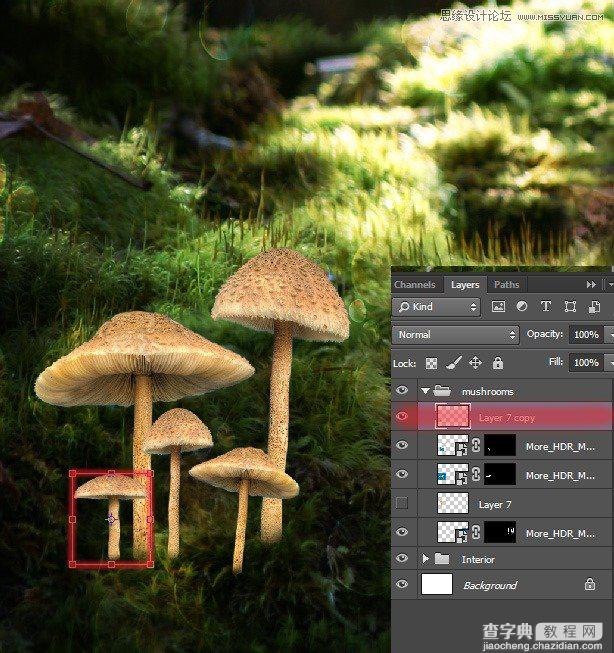Filter for smart objects icon
Image resolution: width=614 pixels, height=653 pixels.
tap(594, 307)
